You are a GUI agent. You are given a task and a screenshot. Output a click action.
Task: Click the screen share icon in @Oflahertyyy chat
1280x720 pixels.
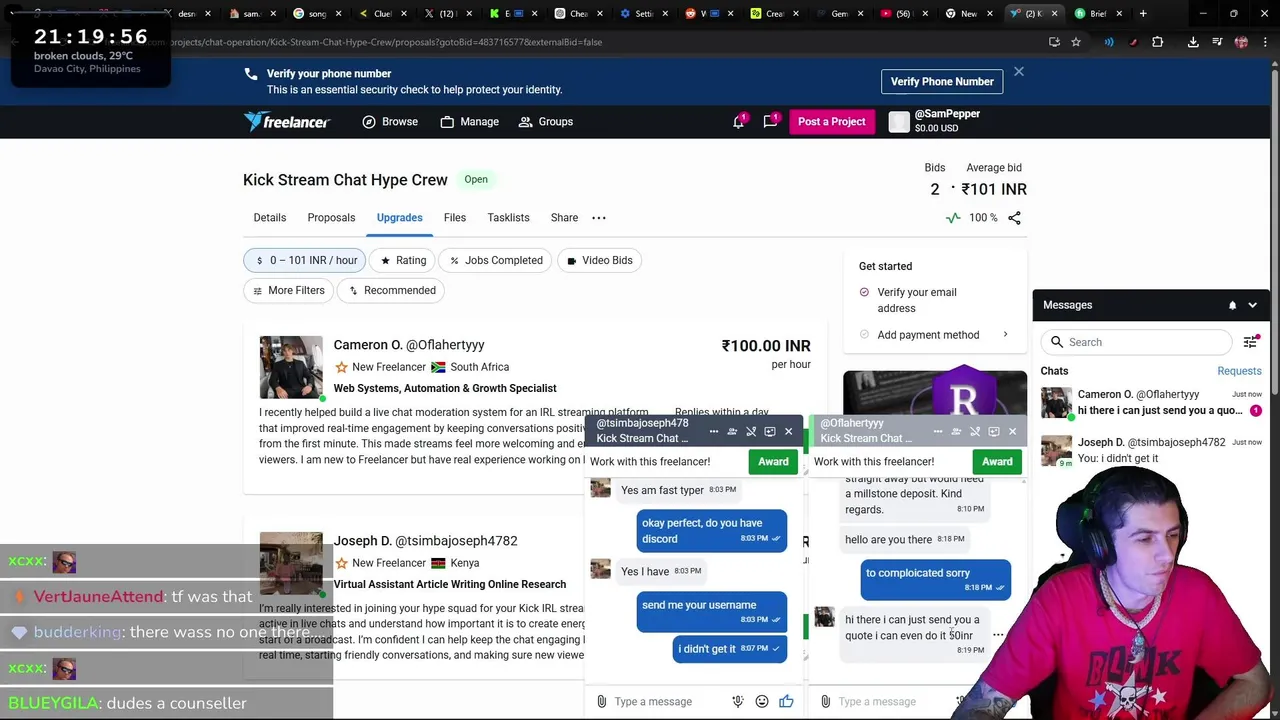[994, 431]
